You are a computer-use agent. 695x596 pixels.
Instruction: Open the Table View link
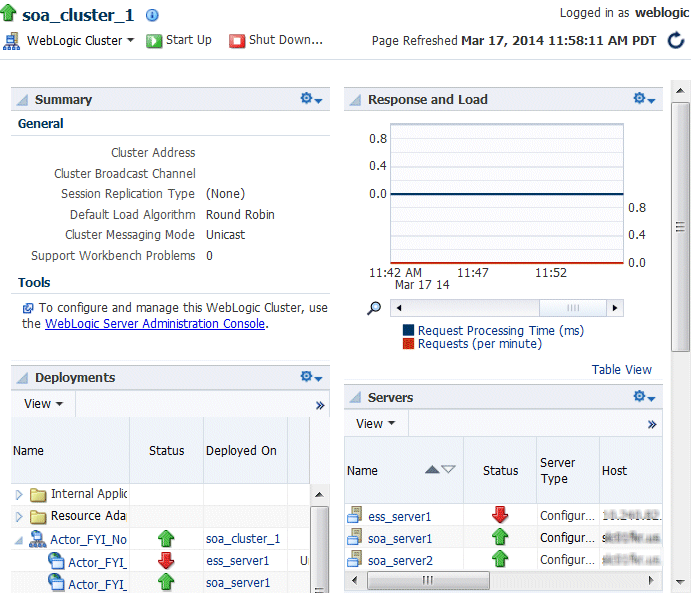[x=621, y=370]
